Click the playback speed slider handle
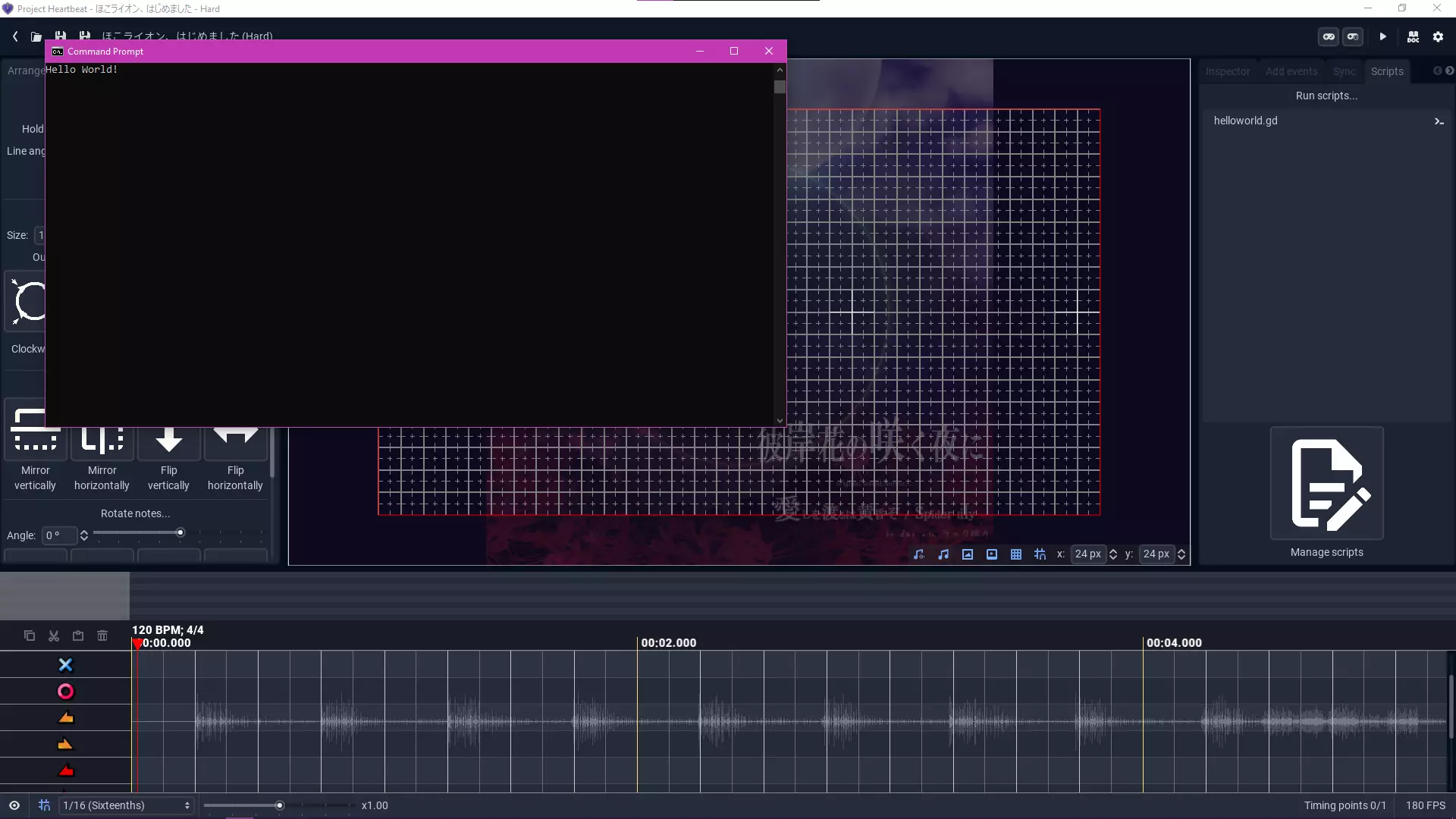This screenshot has height=819, width=1456. (280, 805)
